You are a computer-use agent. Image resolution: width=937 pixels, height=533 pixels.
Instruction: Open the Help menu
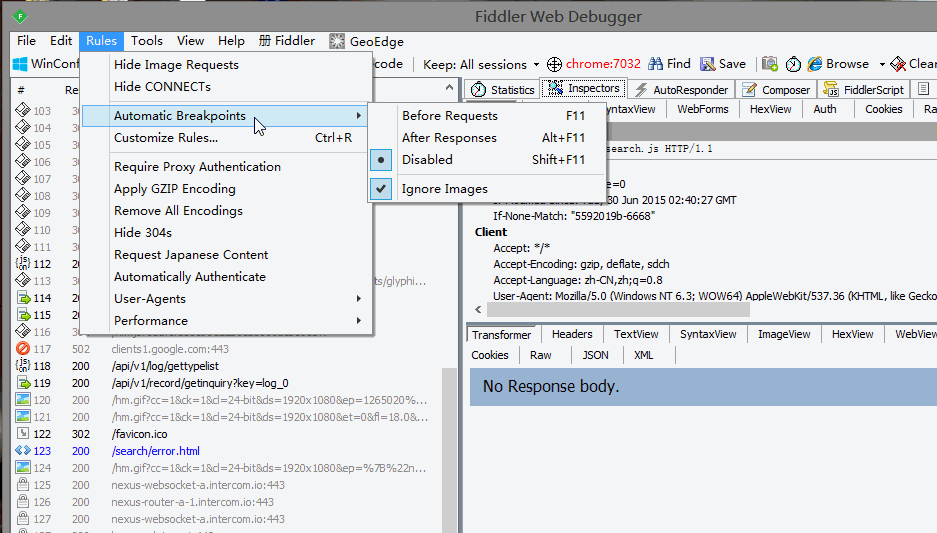(231, 41)
